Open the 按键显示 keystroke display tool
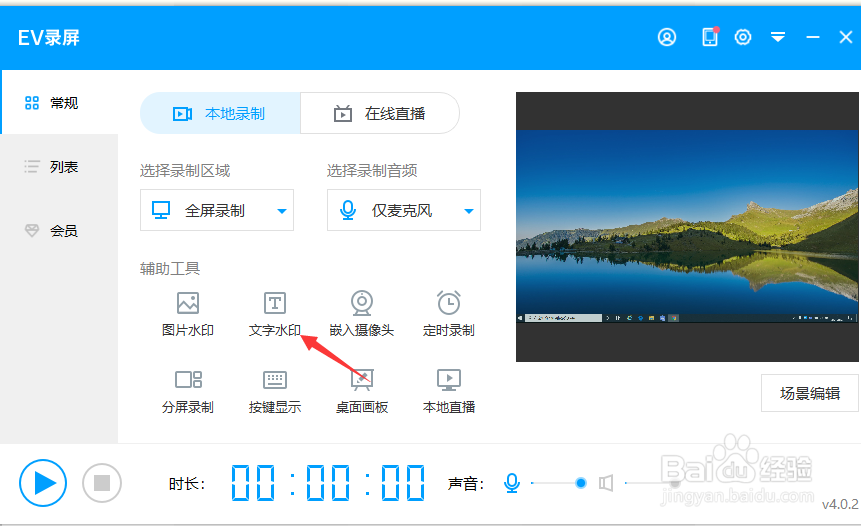This screenshot has width=861, height=526. (x=275, y=391)
